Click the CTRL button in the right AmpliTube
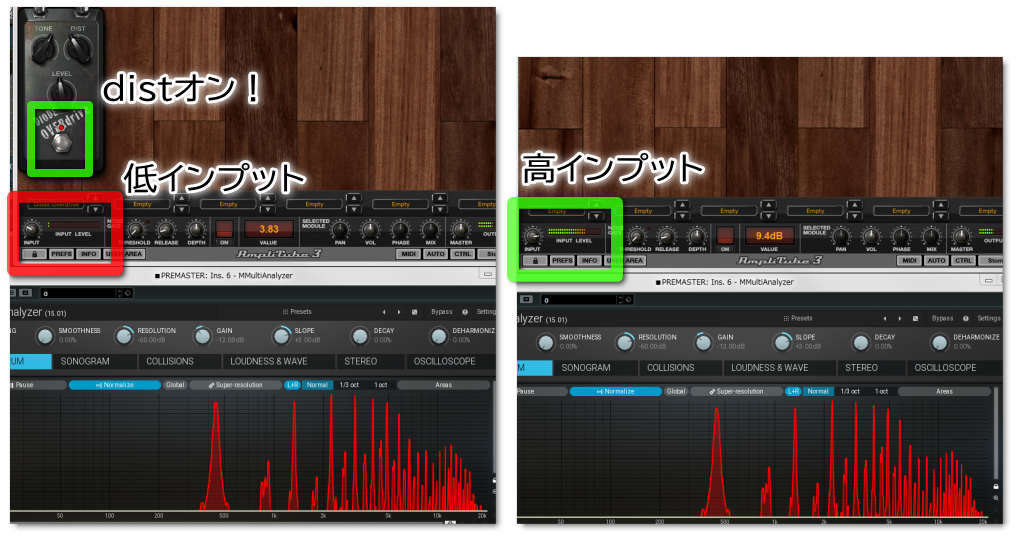1017x538 pixels. coord(963,261)
